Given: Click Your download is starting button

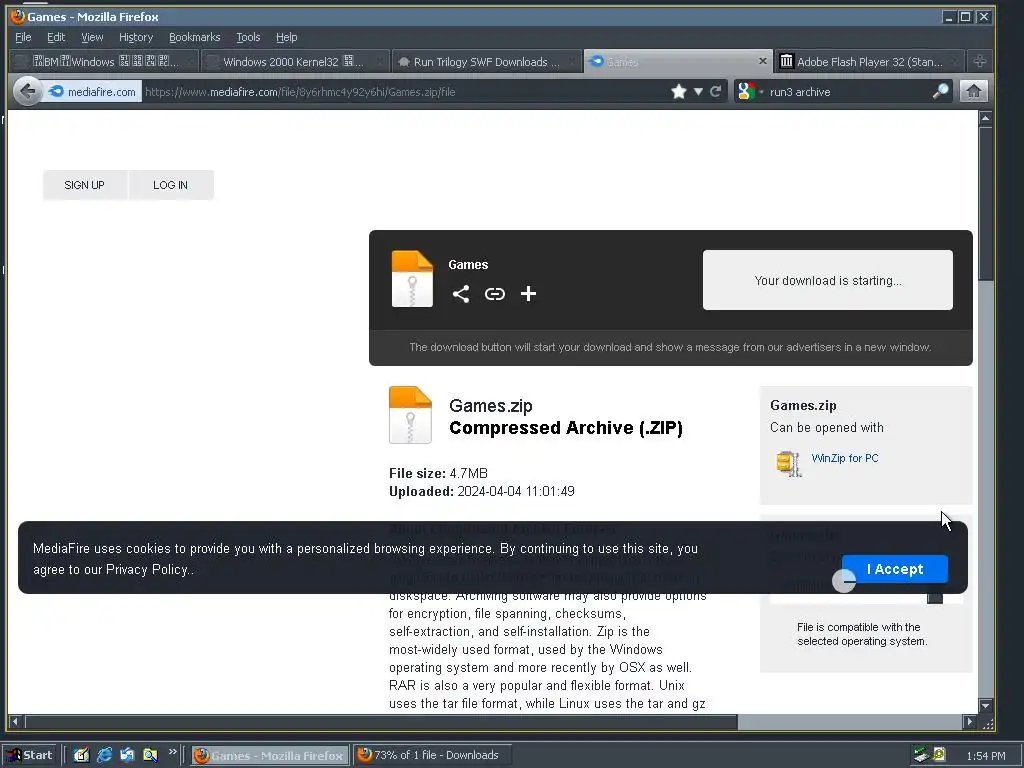Looking at the screenshot, I should click(x=827, y=280).
